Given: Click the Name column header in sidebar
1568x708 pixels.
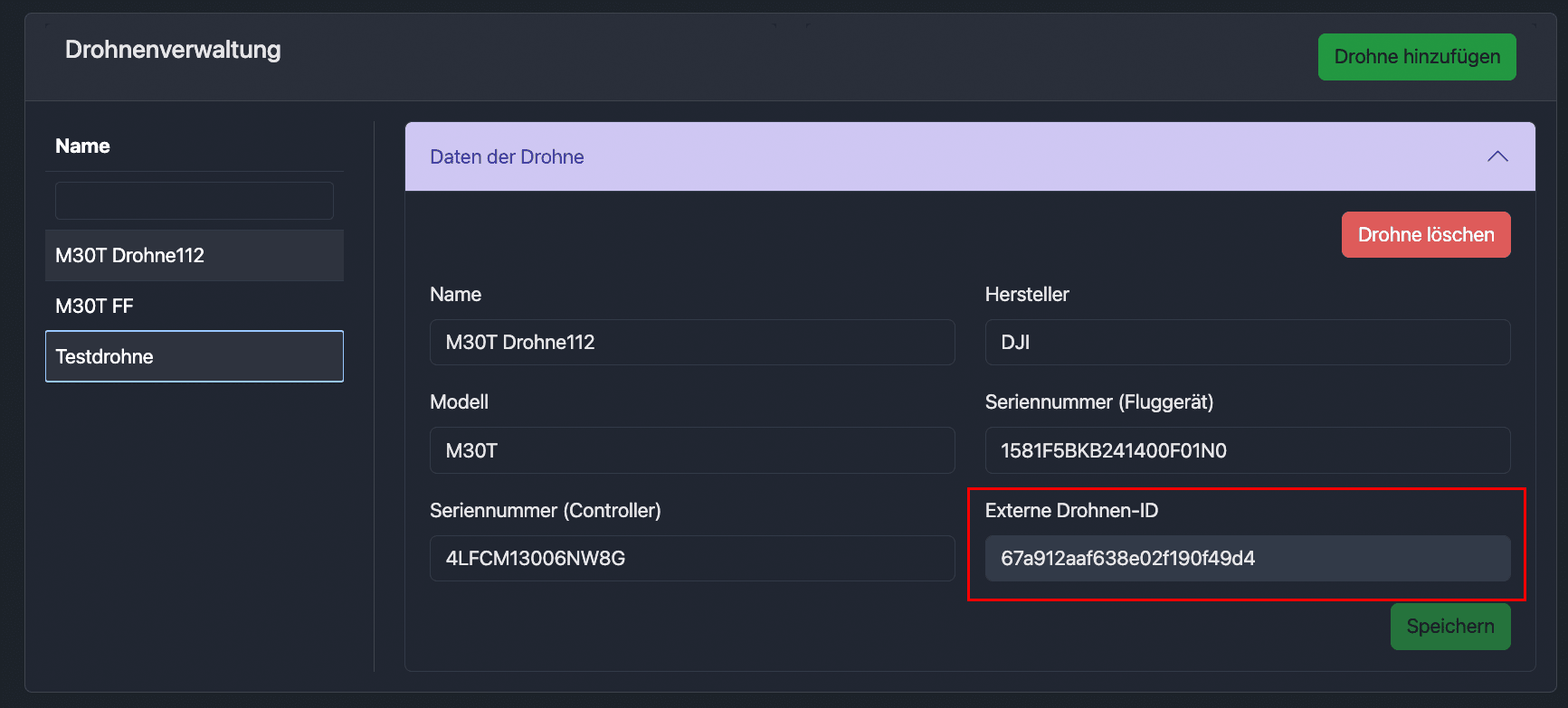Looking at the screenshot, I should click(x=82, y=146).
